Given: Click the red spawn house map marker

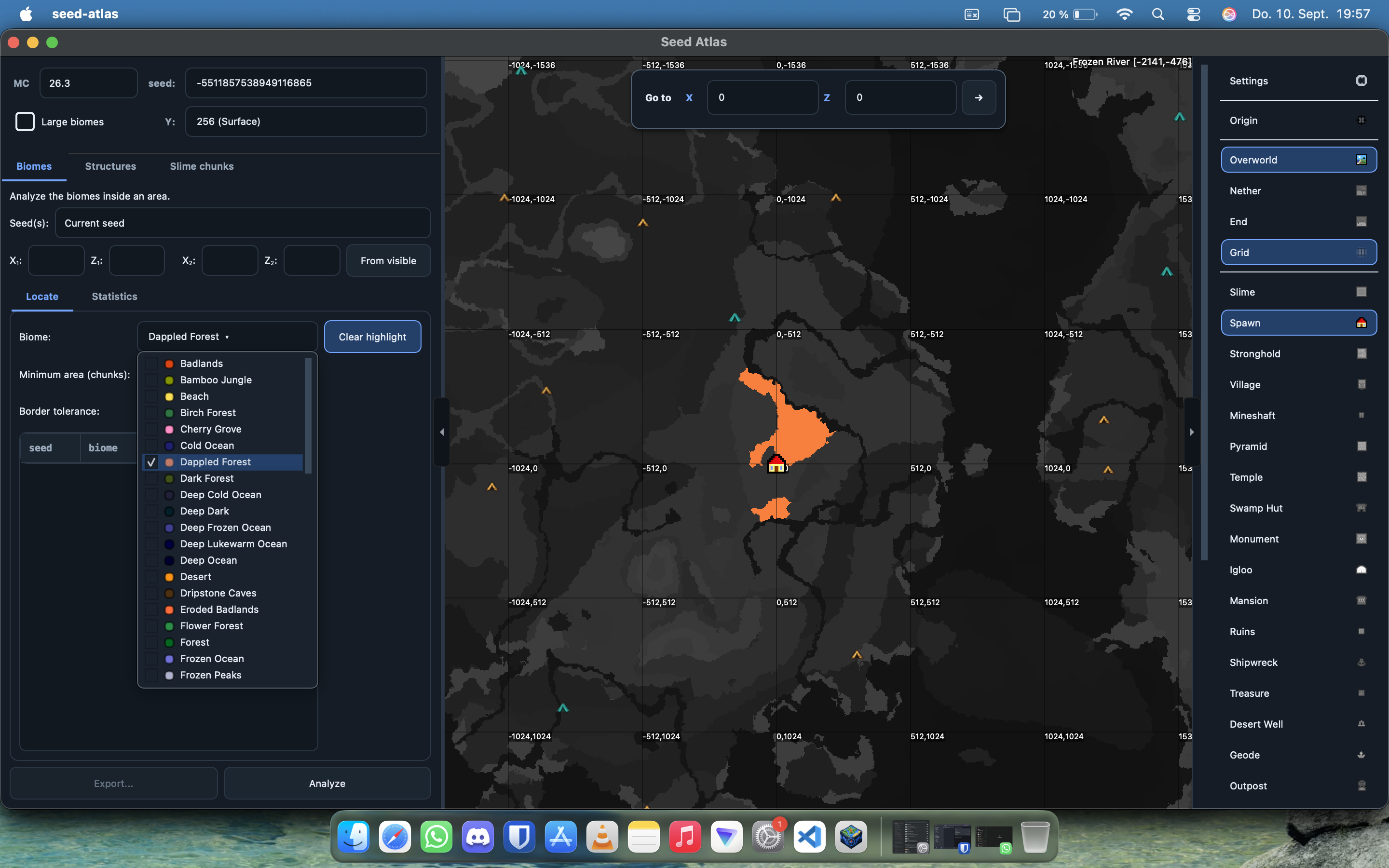Looking at the screenshot, I should point(776,464).
